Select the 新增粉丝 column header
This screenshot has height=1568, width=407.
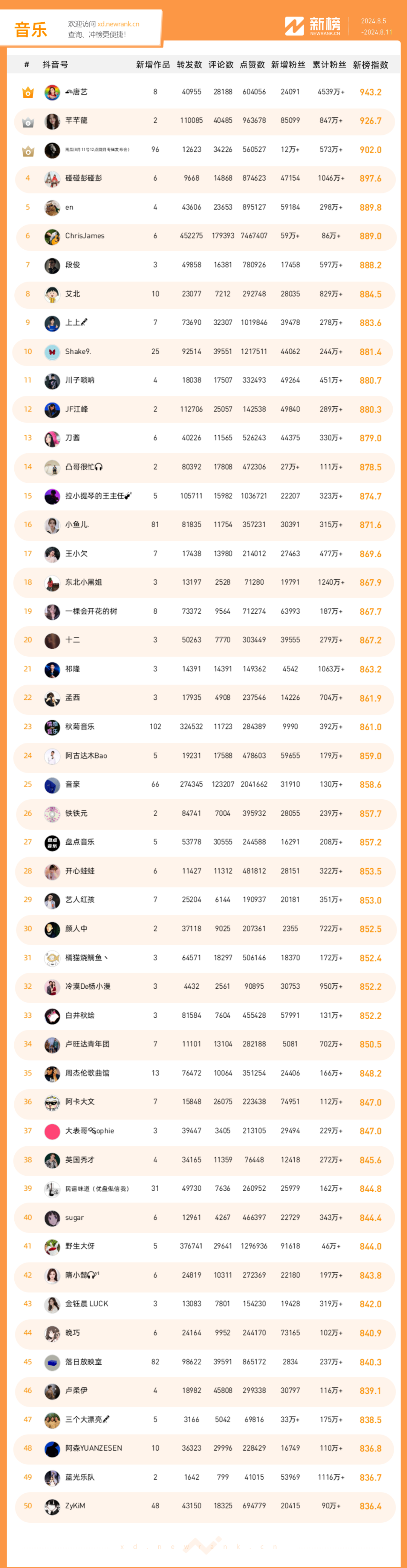coord(288,65)
